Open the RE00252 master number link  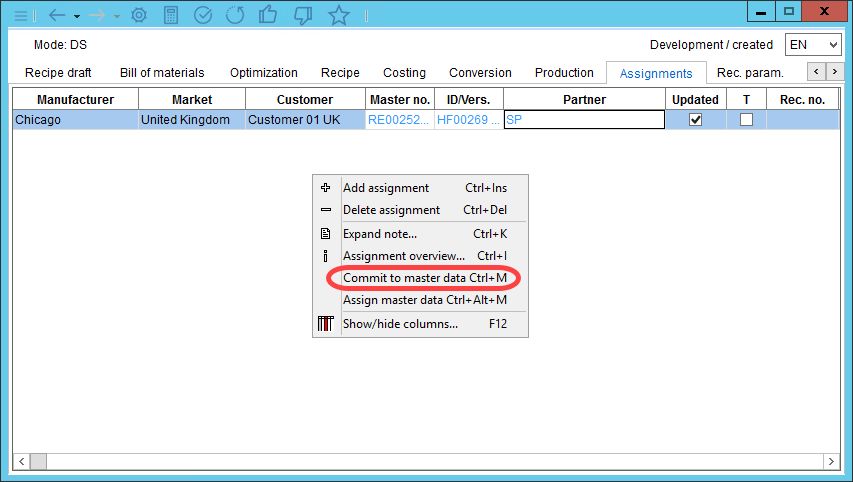point(399,120)
